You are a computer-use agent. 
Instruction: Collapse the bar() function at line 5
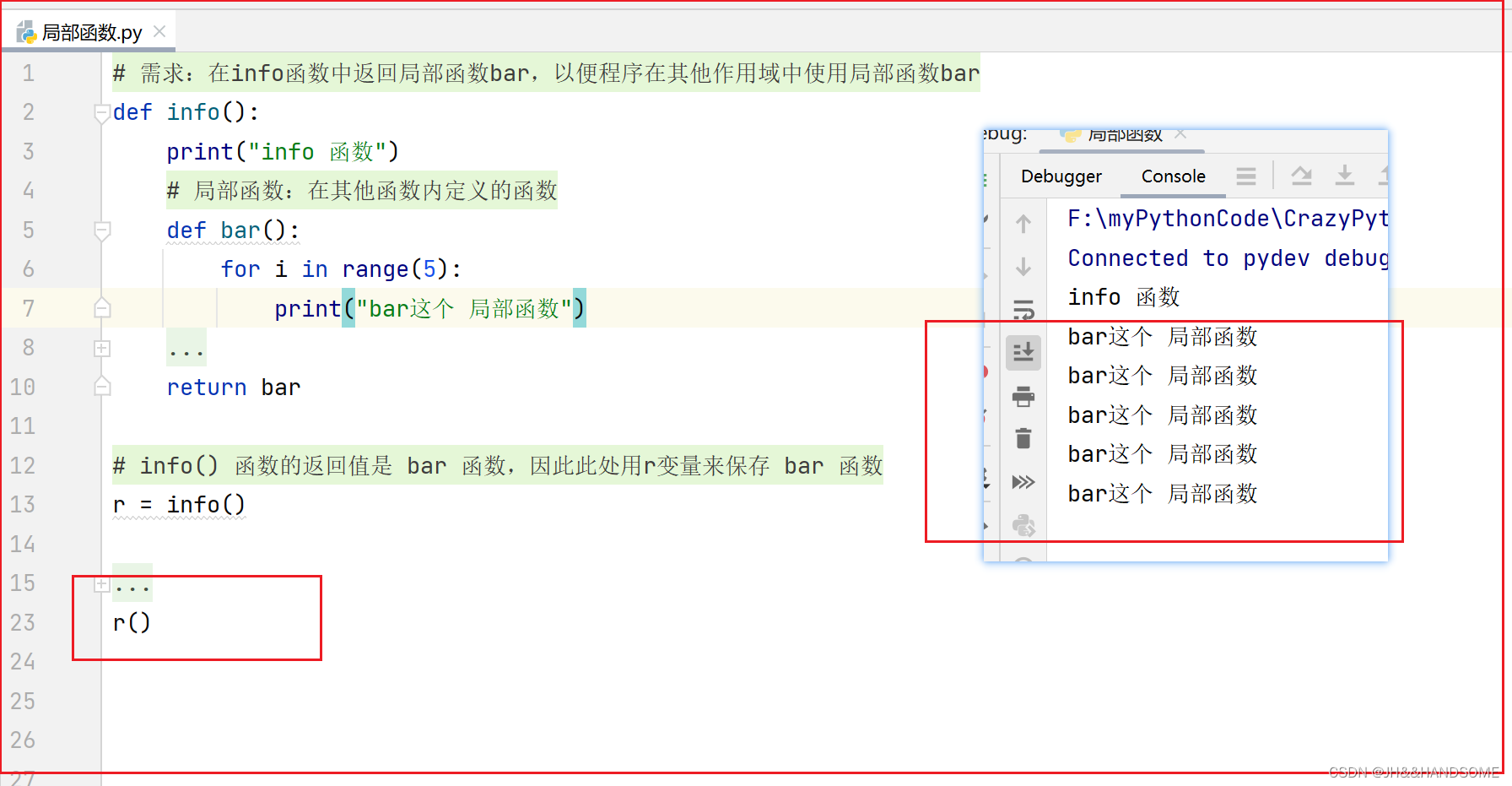click(x=102, y=230)
